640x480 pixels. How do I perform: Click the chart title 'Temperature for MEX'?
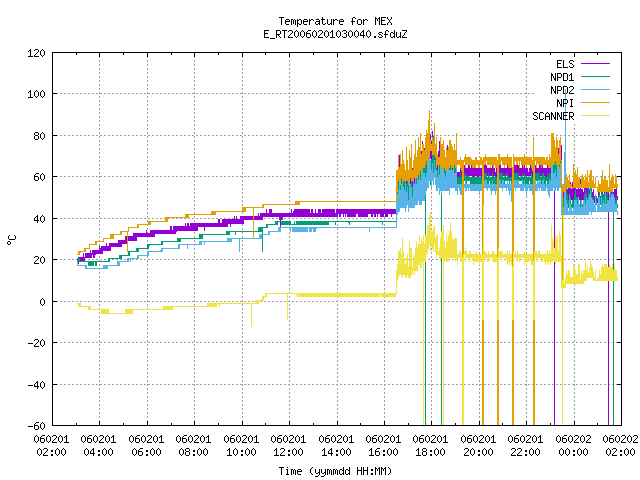coord(335,21)
